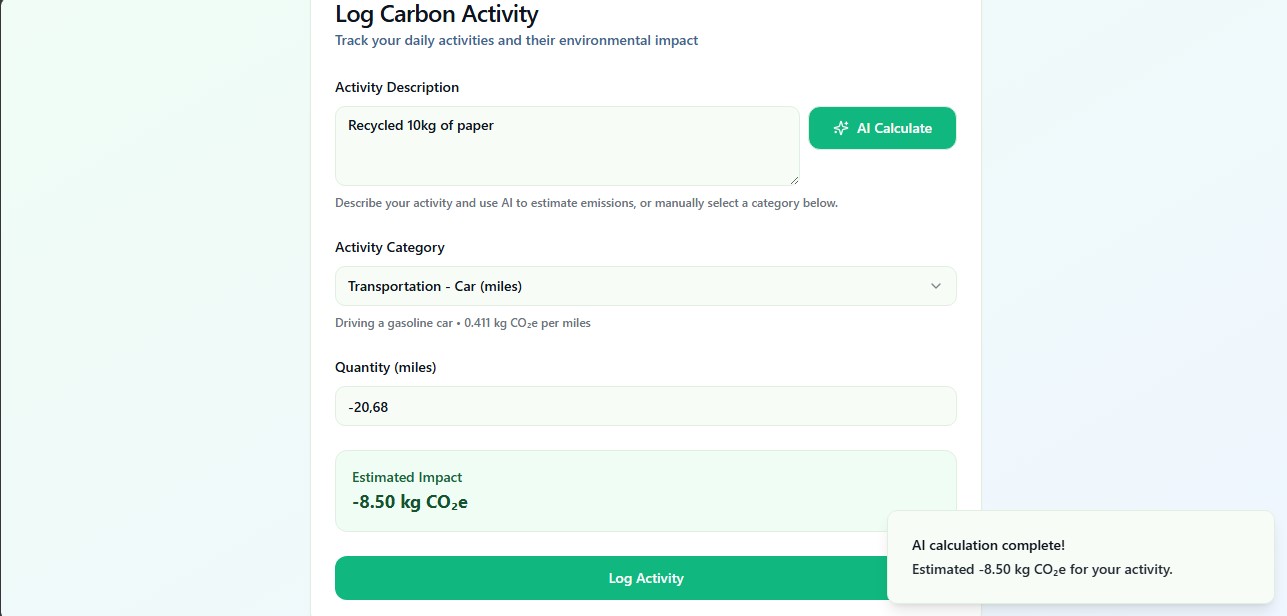Click into the Quantity (miles) field

point(645,406)
